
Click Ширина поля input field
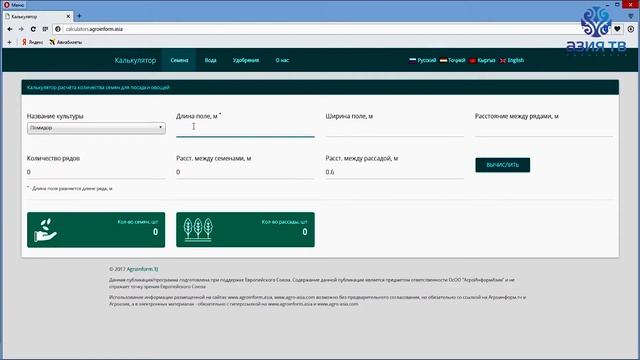click(x=394, y=129)
